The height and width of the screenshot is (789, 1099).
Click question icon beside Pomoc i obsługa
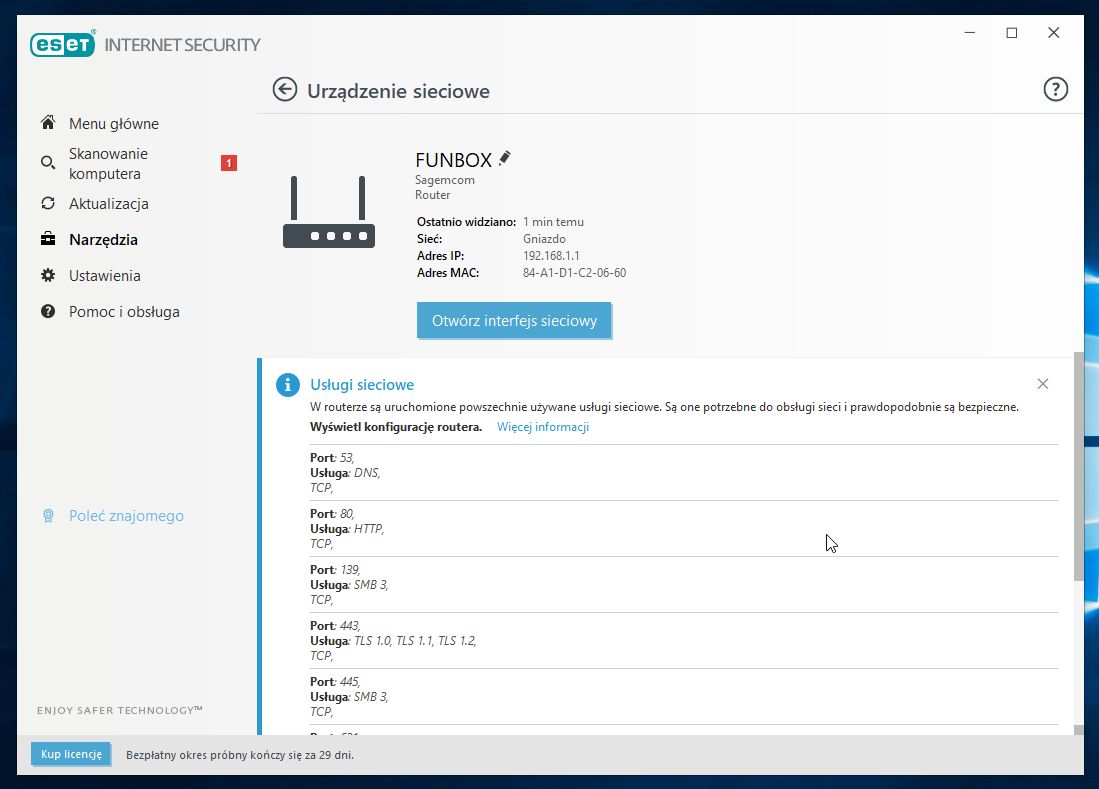tap(48, 311)
